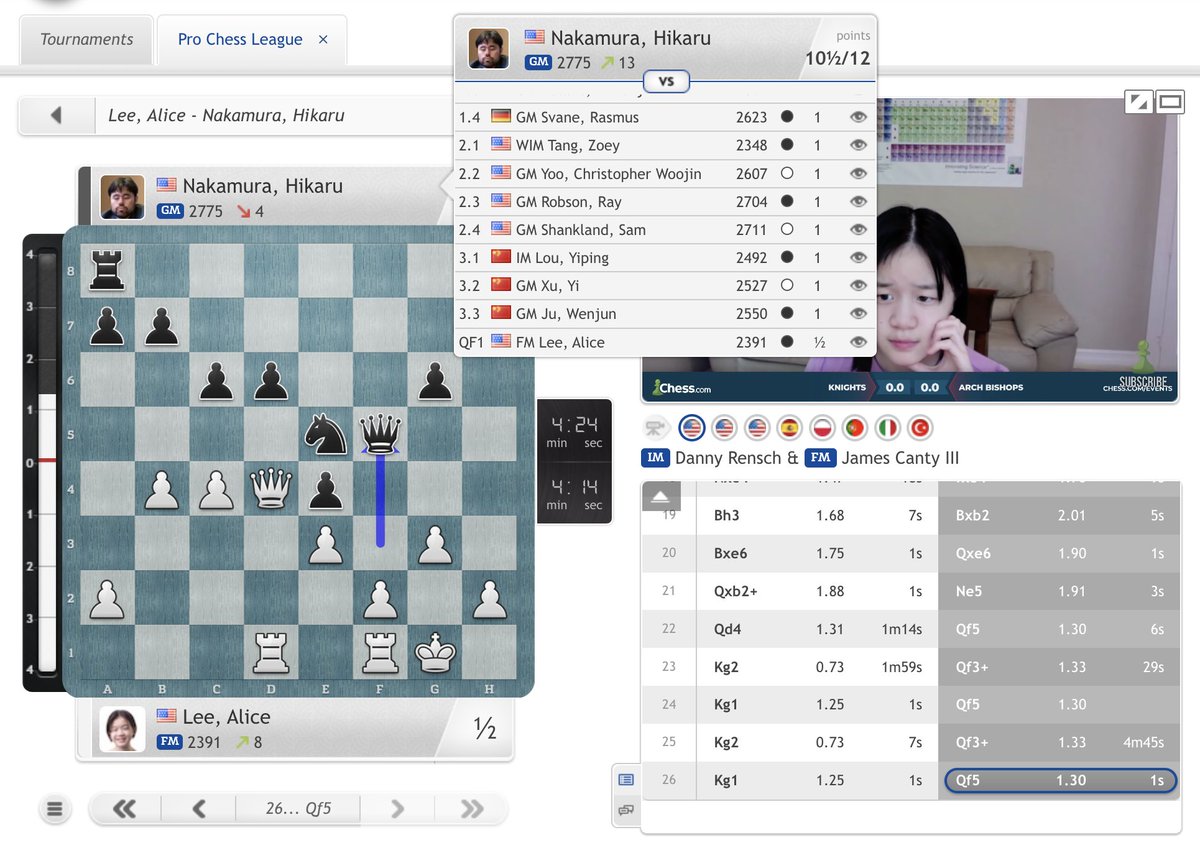Viewport: 1200px width, 858px height.
Task: Toggle eye icon beside GM Yoo, Christopher Woojin
Action: (857, 173)
